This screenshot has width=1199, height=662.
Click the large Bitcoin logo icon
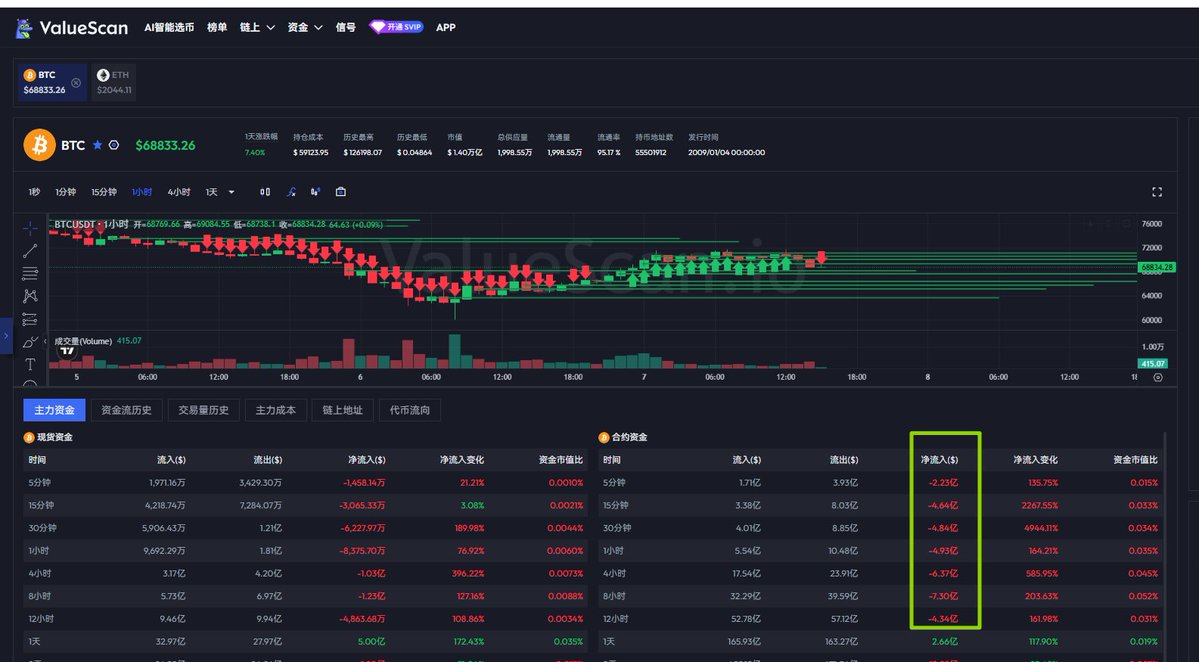(x=39, y=144)
